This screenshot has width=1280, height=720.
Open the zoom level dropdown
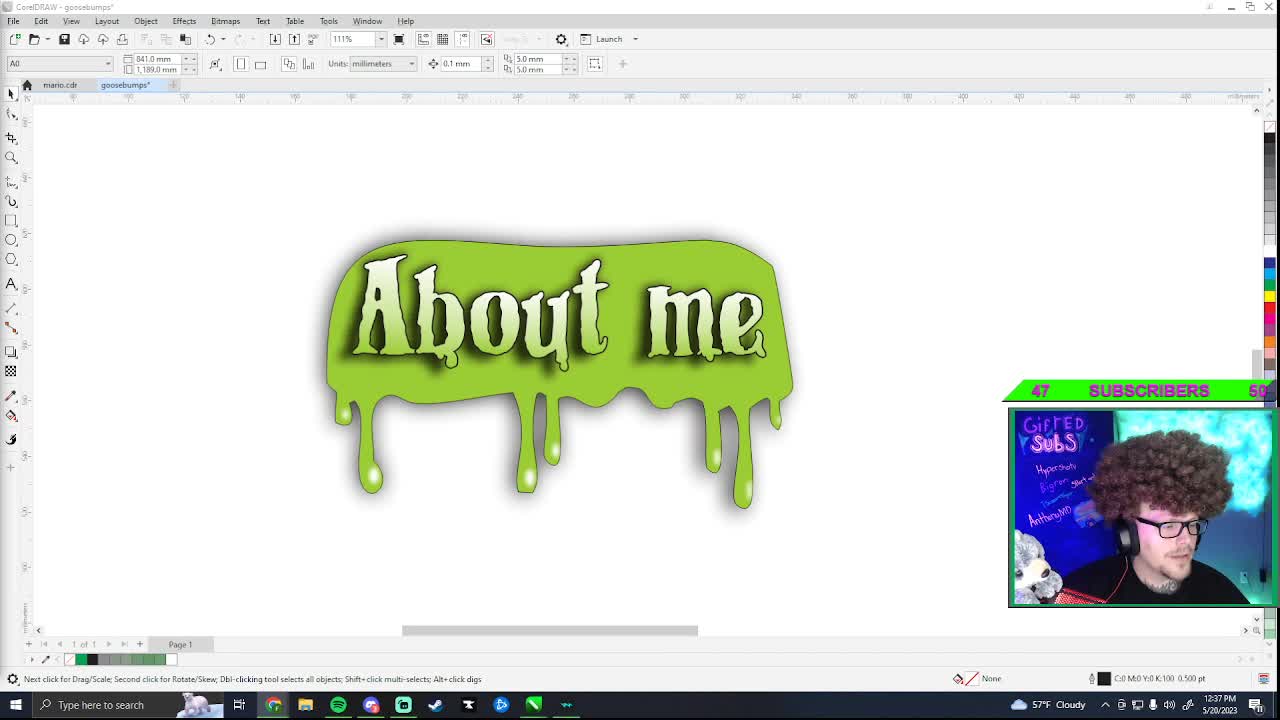[381, 39]
